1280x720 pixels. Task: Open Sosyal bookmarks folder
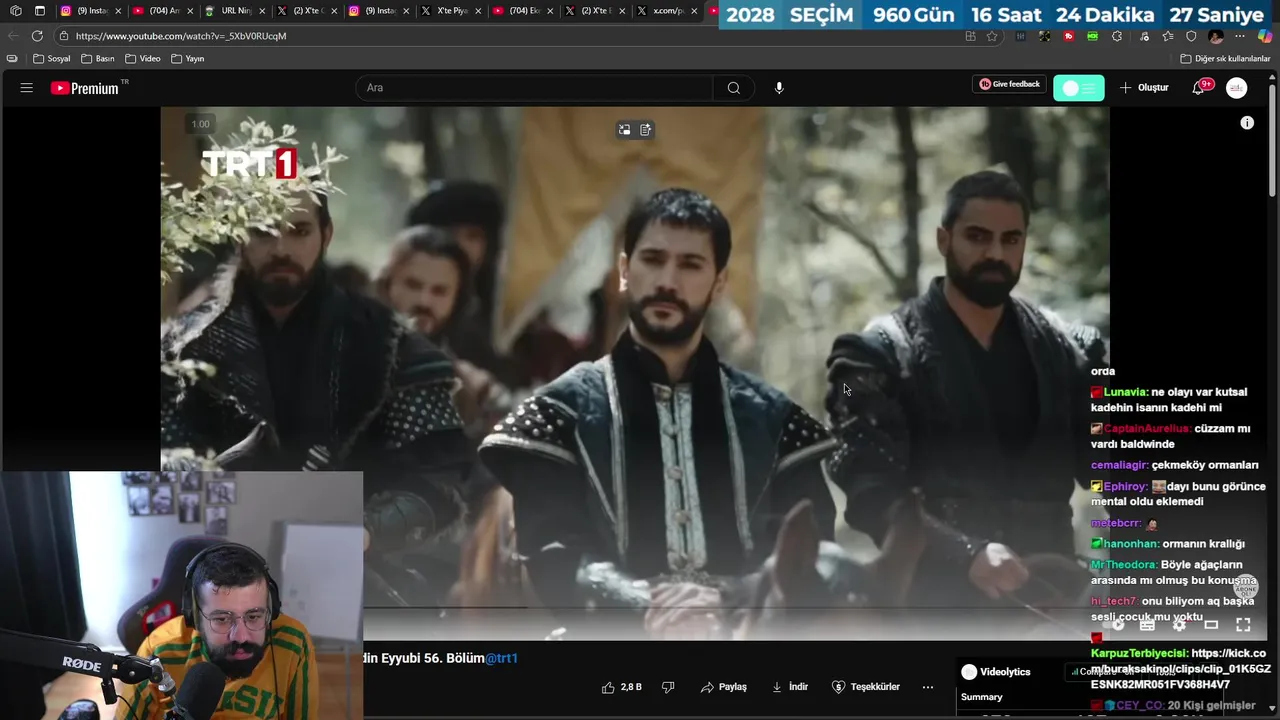click(52, 59)
